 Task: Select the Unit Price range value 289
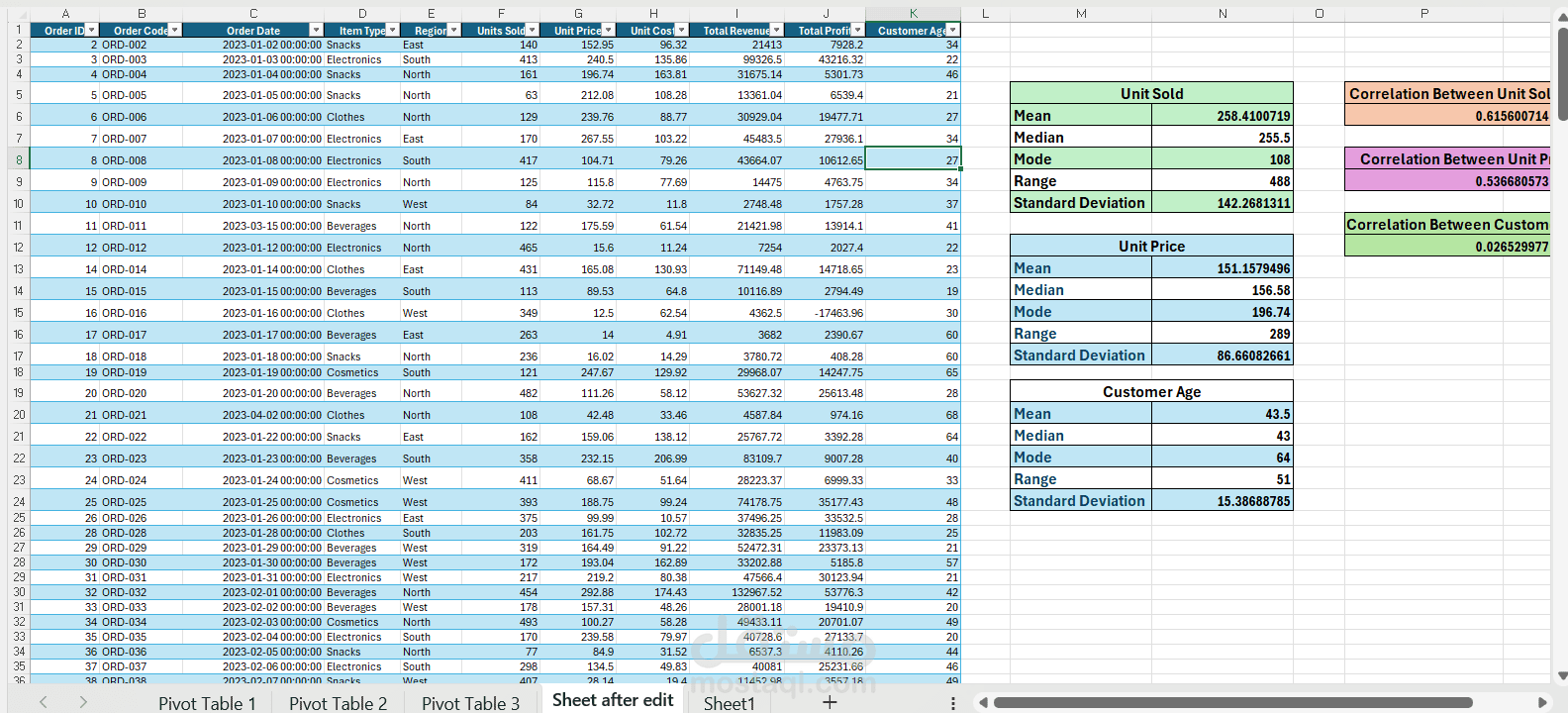[x=1223, y=334]
